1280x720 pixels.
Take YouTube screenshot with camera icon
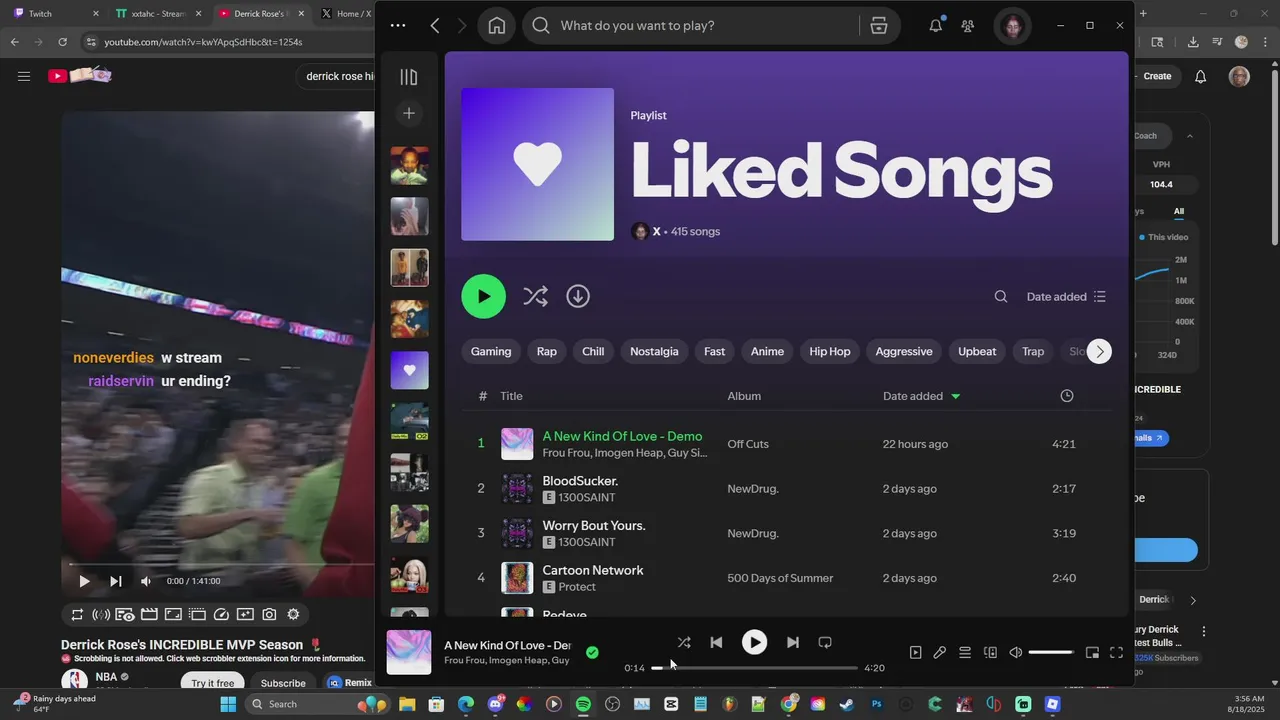pyautogui.click(x=269, y=615)
